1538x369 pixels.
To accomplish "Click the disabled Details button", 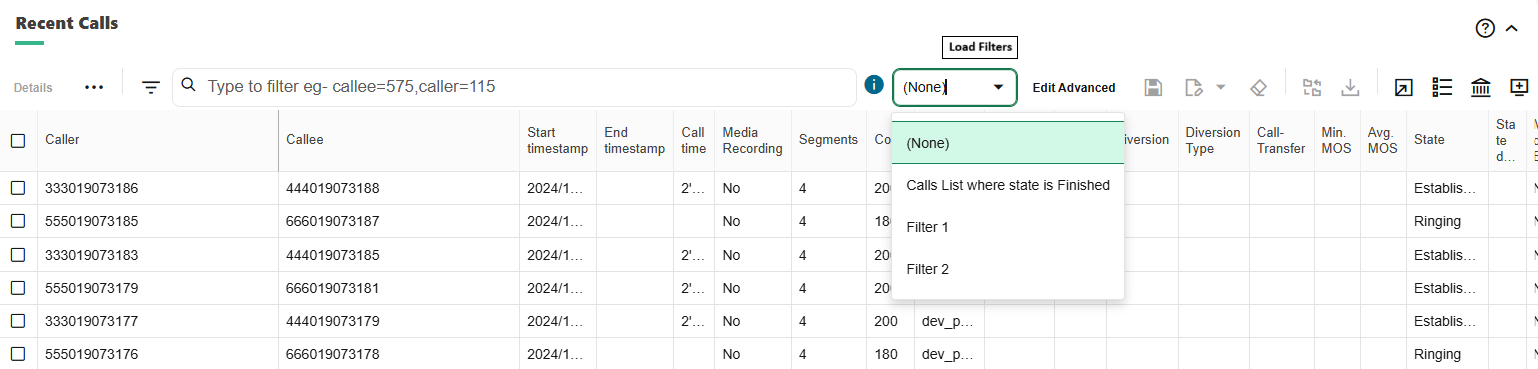I will click(33, 88).
